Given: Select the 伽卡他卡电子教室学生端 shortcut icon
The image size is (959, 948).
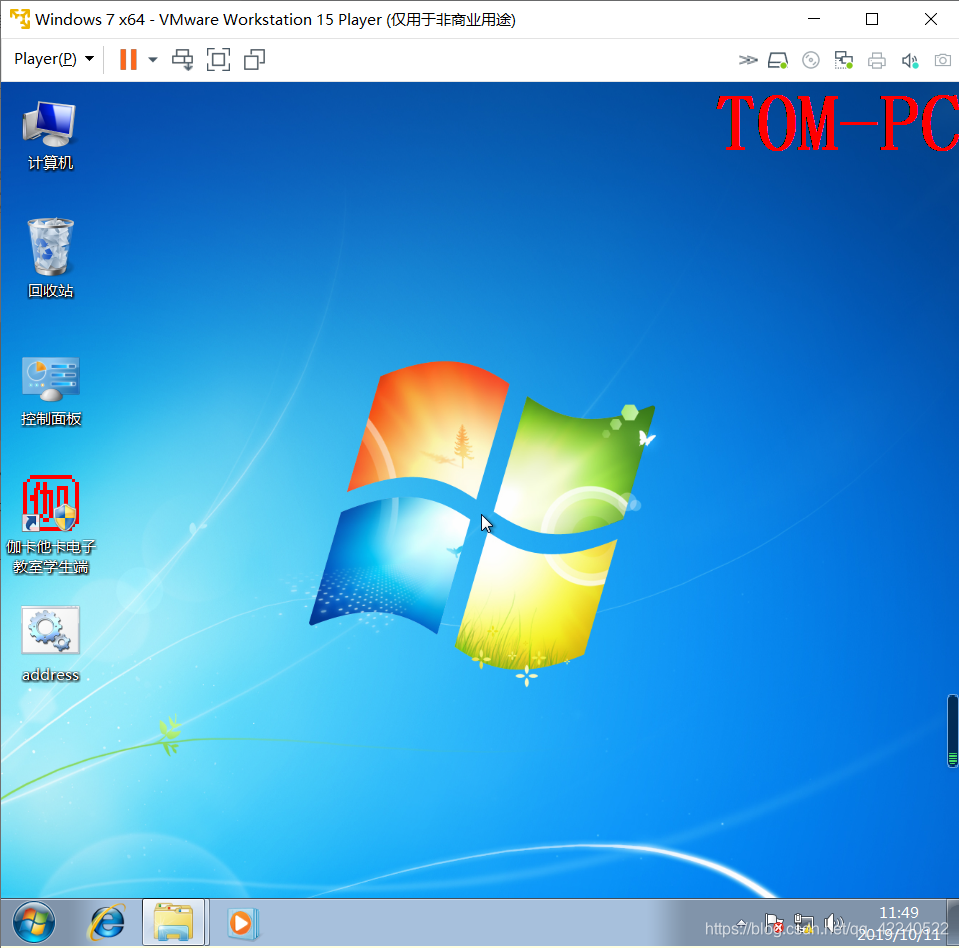Looking at the screenshot, I should tap(51, 525).
